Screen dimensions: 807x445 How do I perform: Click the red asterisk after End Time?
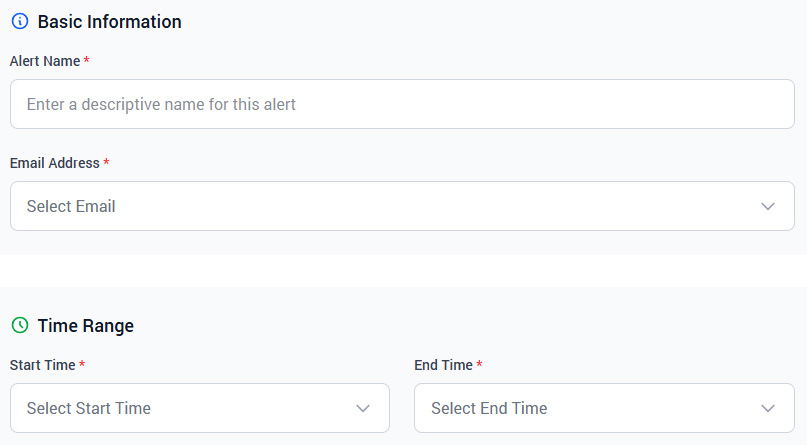480,365
